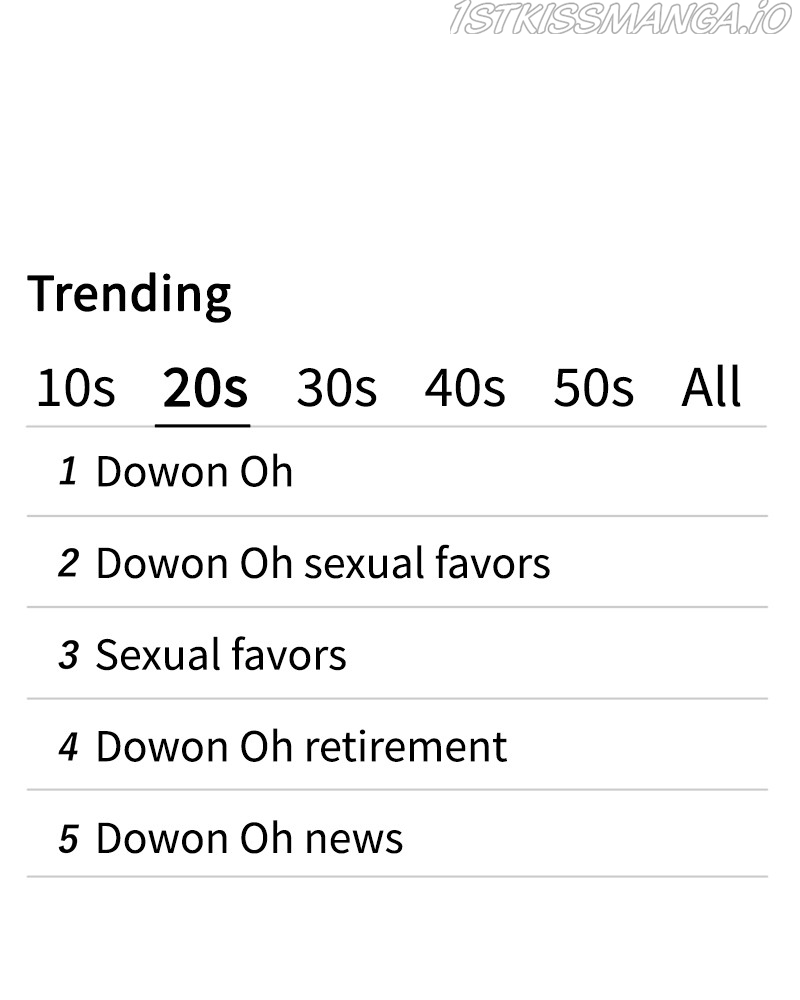Click the Trending section heading

coord(129,294)
